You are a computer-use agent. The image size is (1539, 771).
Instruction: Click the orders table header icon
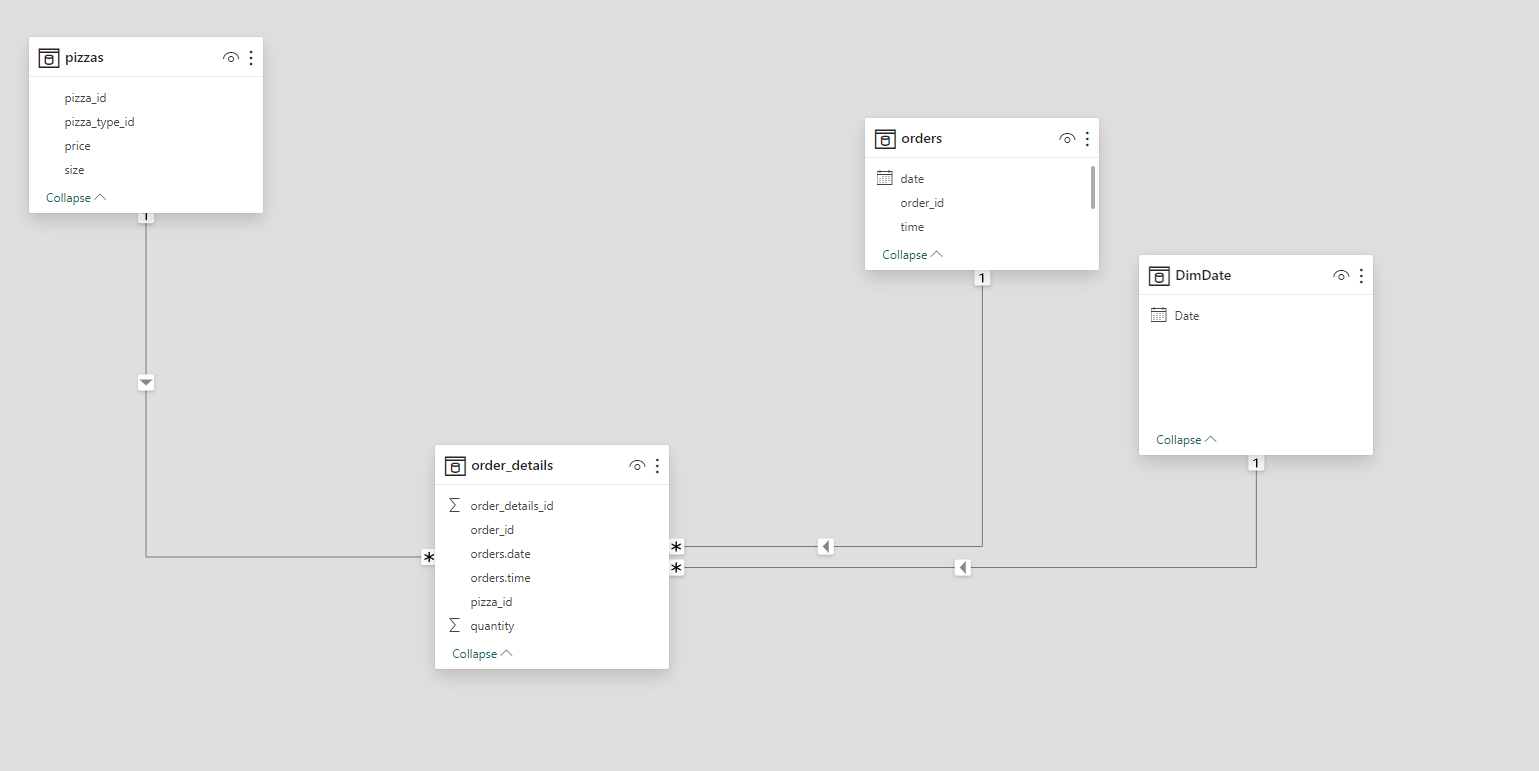click(885, 139)
